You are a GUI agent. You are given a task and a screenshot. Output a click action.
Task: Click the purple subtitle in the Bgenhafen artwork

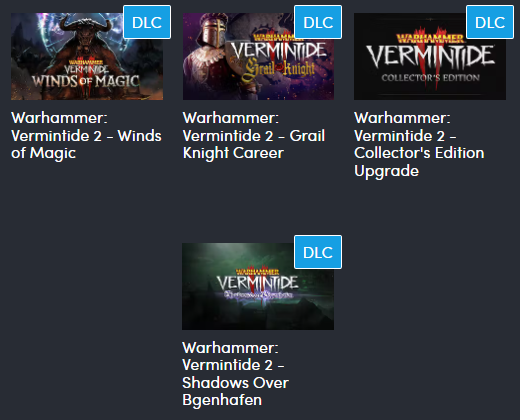(259, 295)
